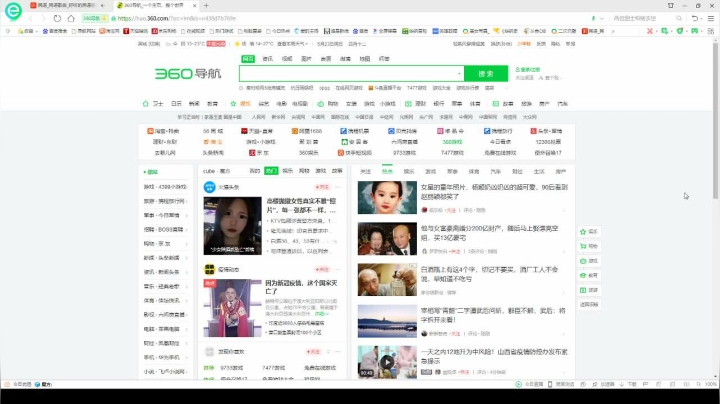Screen dimensions: 720x404
Task: Click the lightning icon in address bar
Action: [593, 18]
